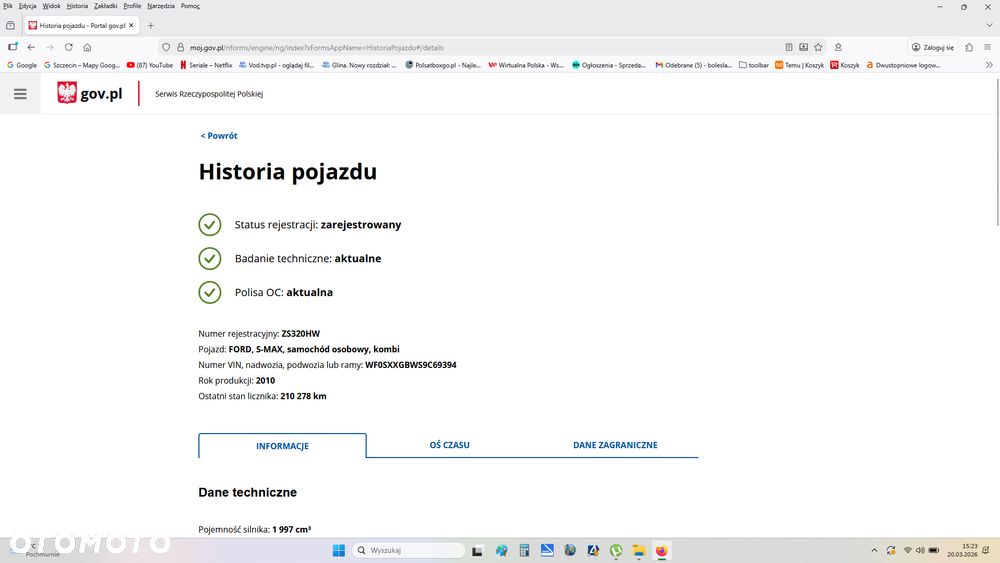Viewport: 1000px width, 563px height.
Task: Show more bookmarks with the double chevron
Action: pos(989,65)
